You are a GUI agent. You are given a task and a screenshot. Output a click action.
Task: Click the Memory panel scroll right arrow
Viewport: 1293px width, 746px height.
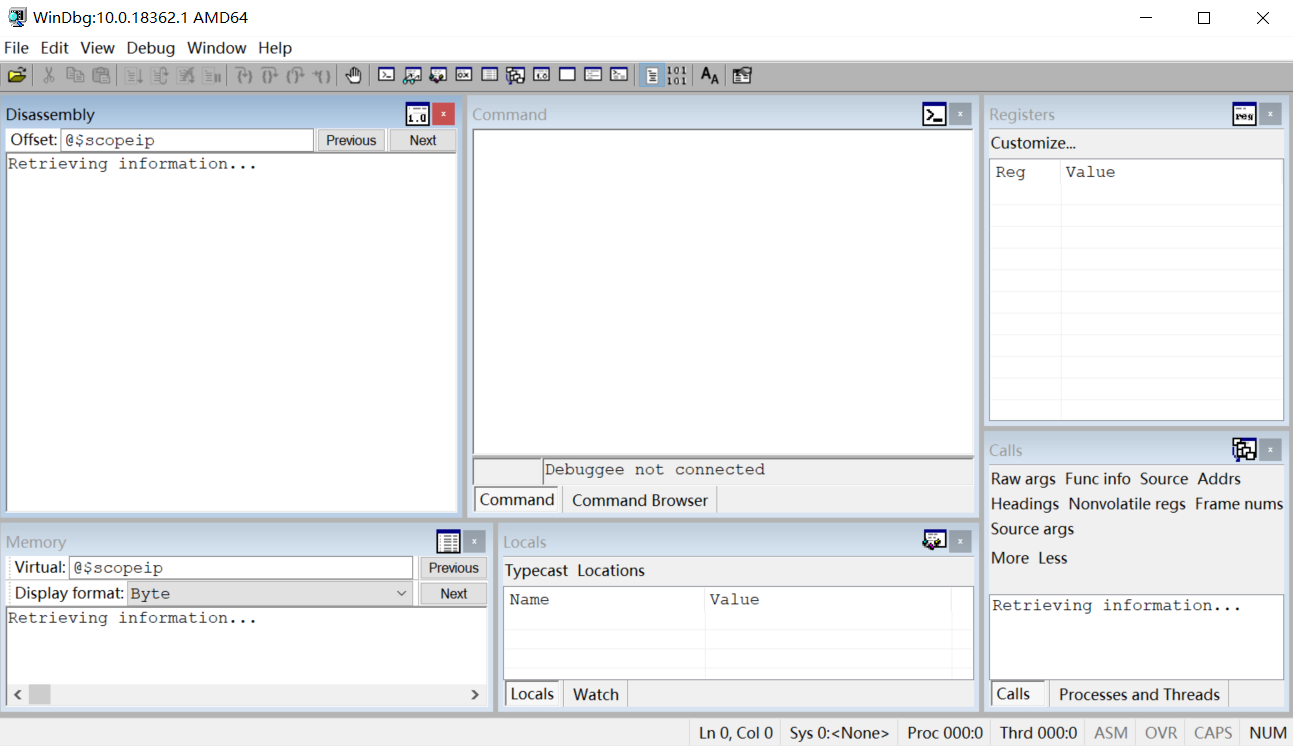tap(476, 694)
